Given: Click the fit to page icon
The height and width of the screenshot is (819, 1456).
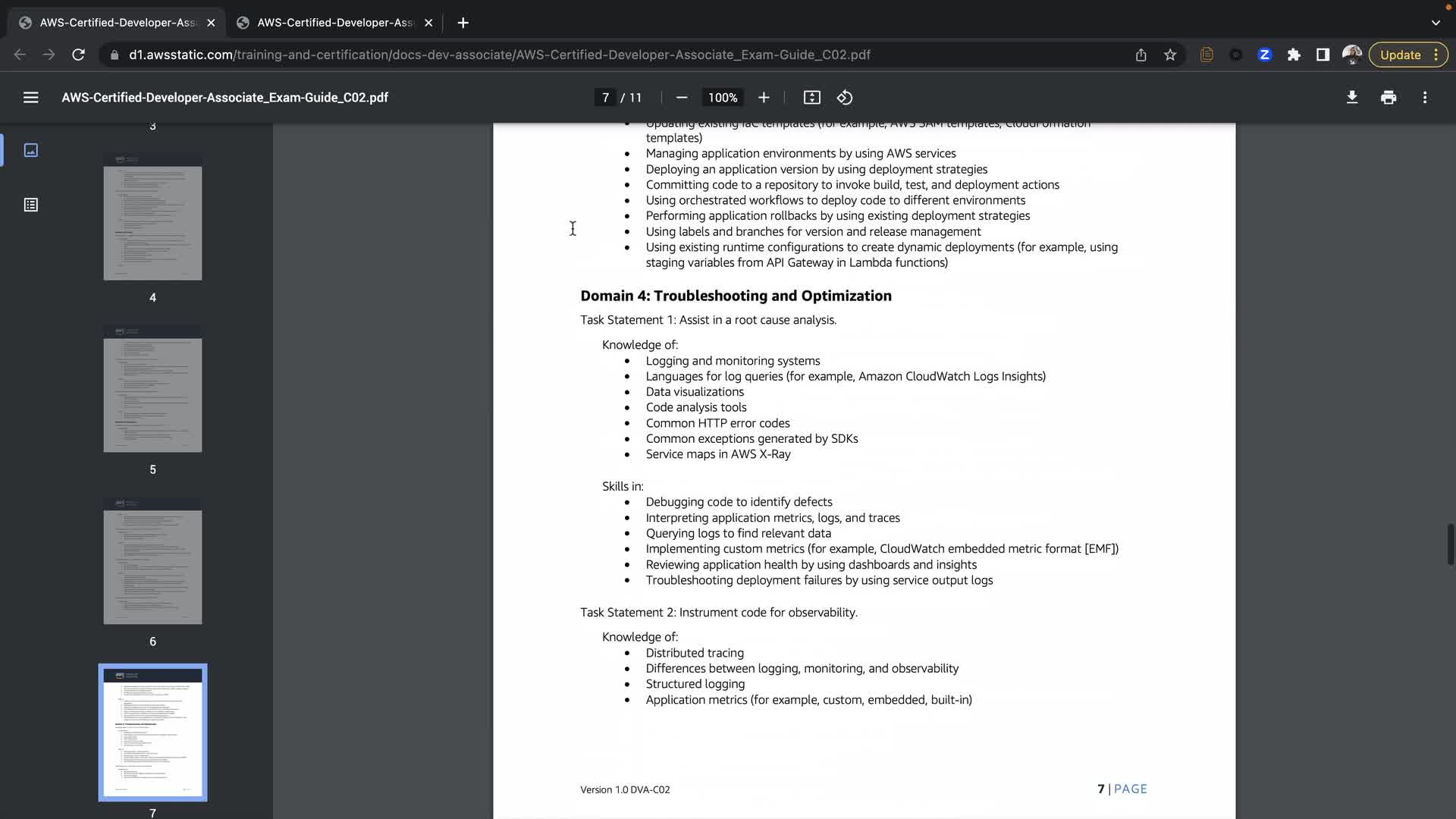Looking at the screenshot, I should click(x=811, y=97).
